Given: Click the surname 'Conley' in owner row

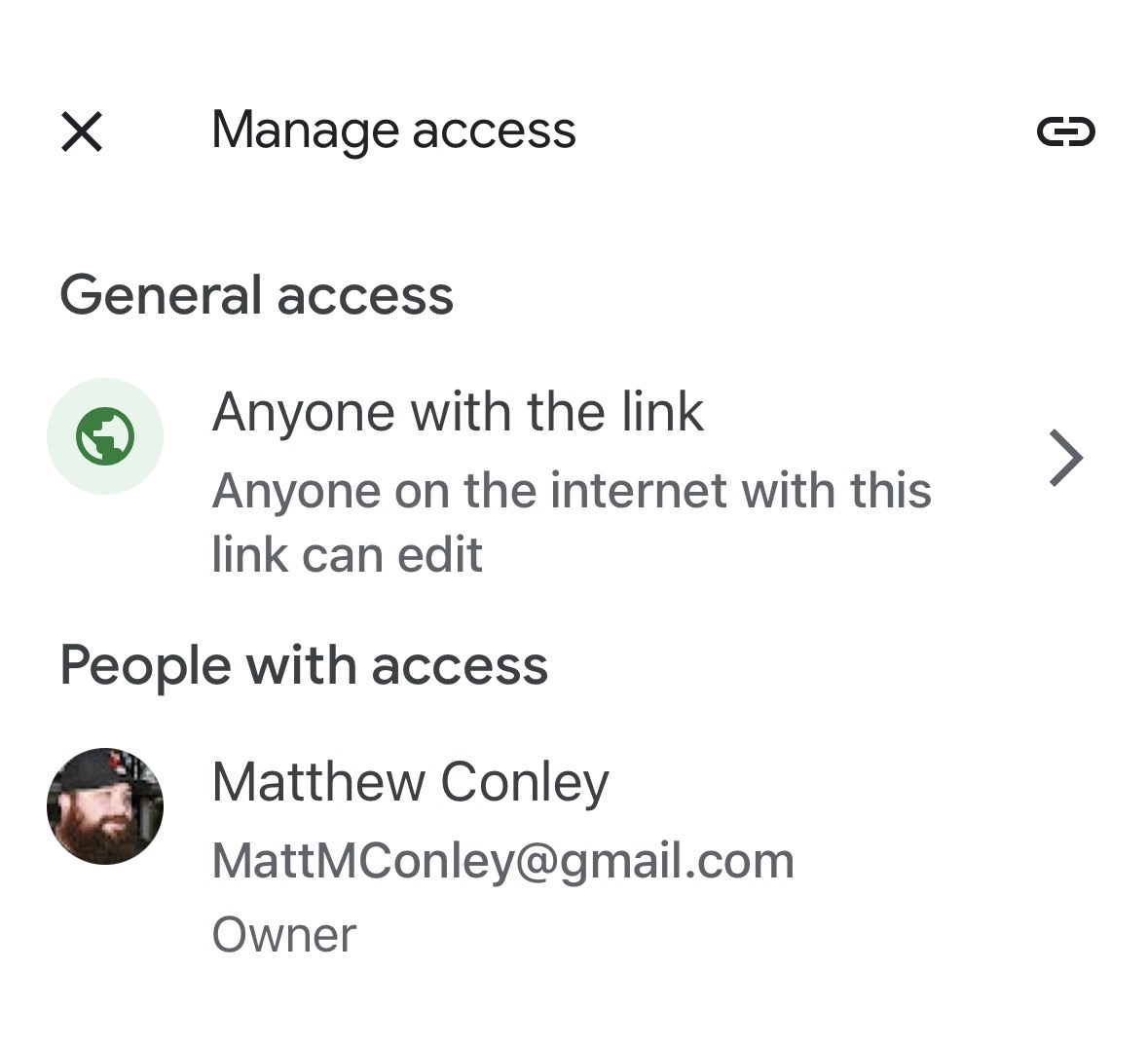Looking at the screenshot, I should click(x=524, y=782).
